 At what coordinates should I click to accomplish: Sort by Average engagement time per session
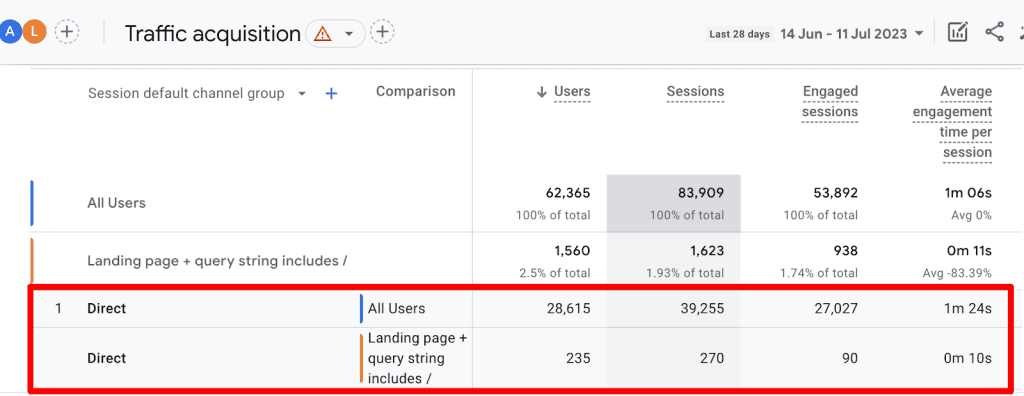952,122
